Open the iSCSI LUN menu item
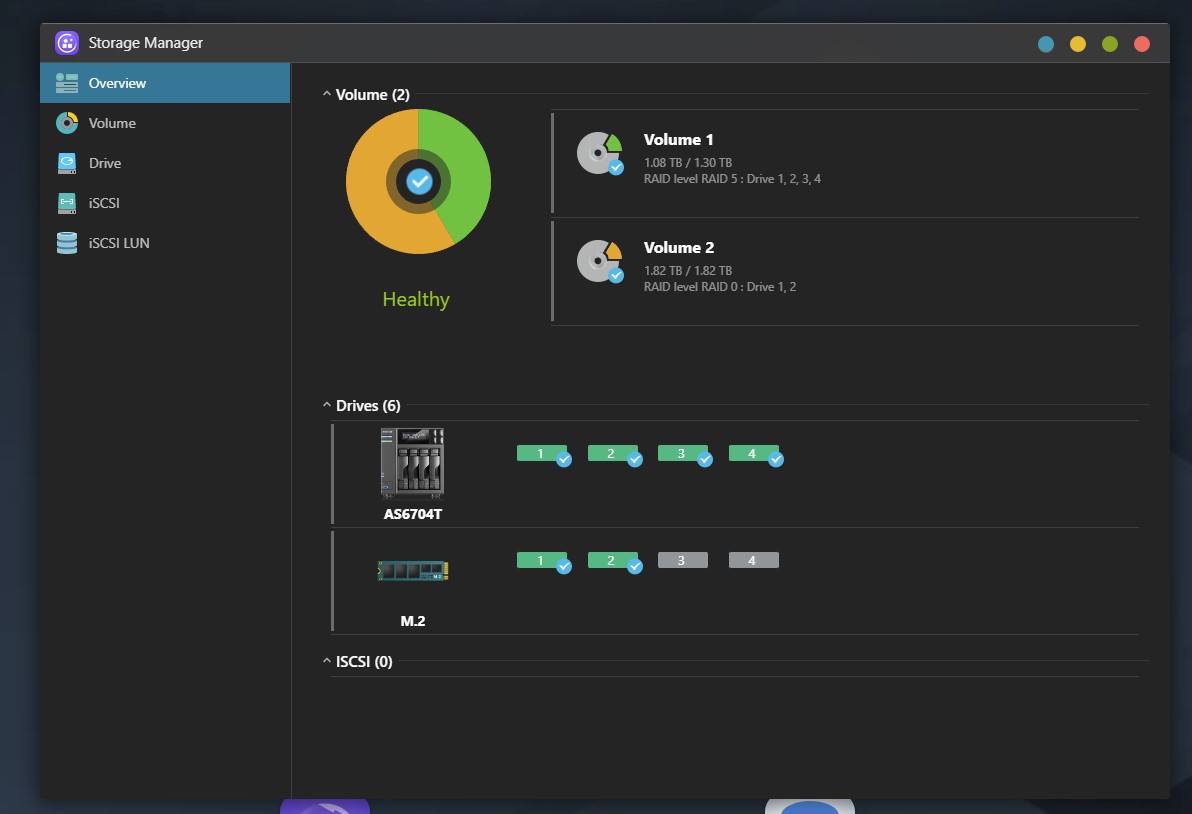 click(x=119, y=243)
